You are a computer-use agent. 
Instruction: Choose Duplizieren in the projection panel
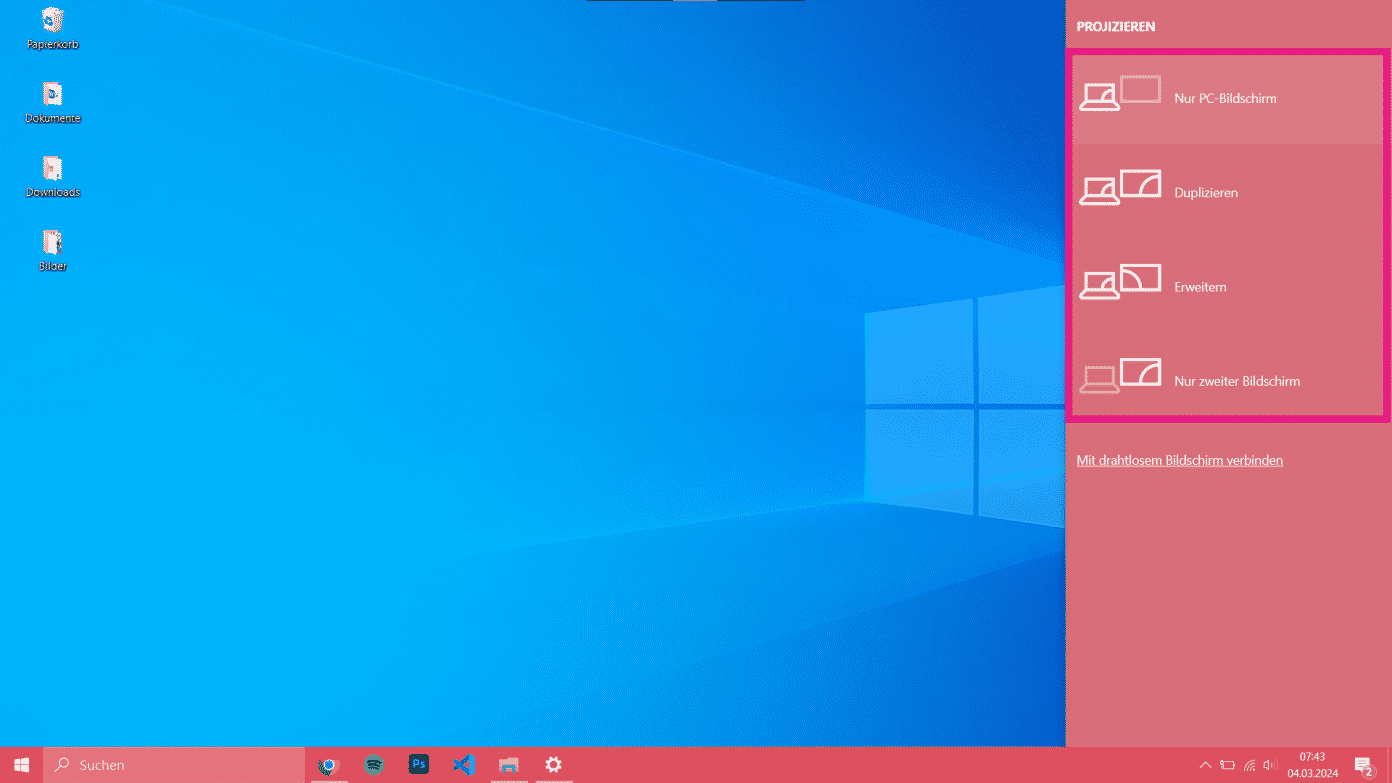point(1228,192)
